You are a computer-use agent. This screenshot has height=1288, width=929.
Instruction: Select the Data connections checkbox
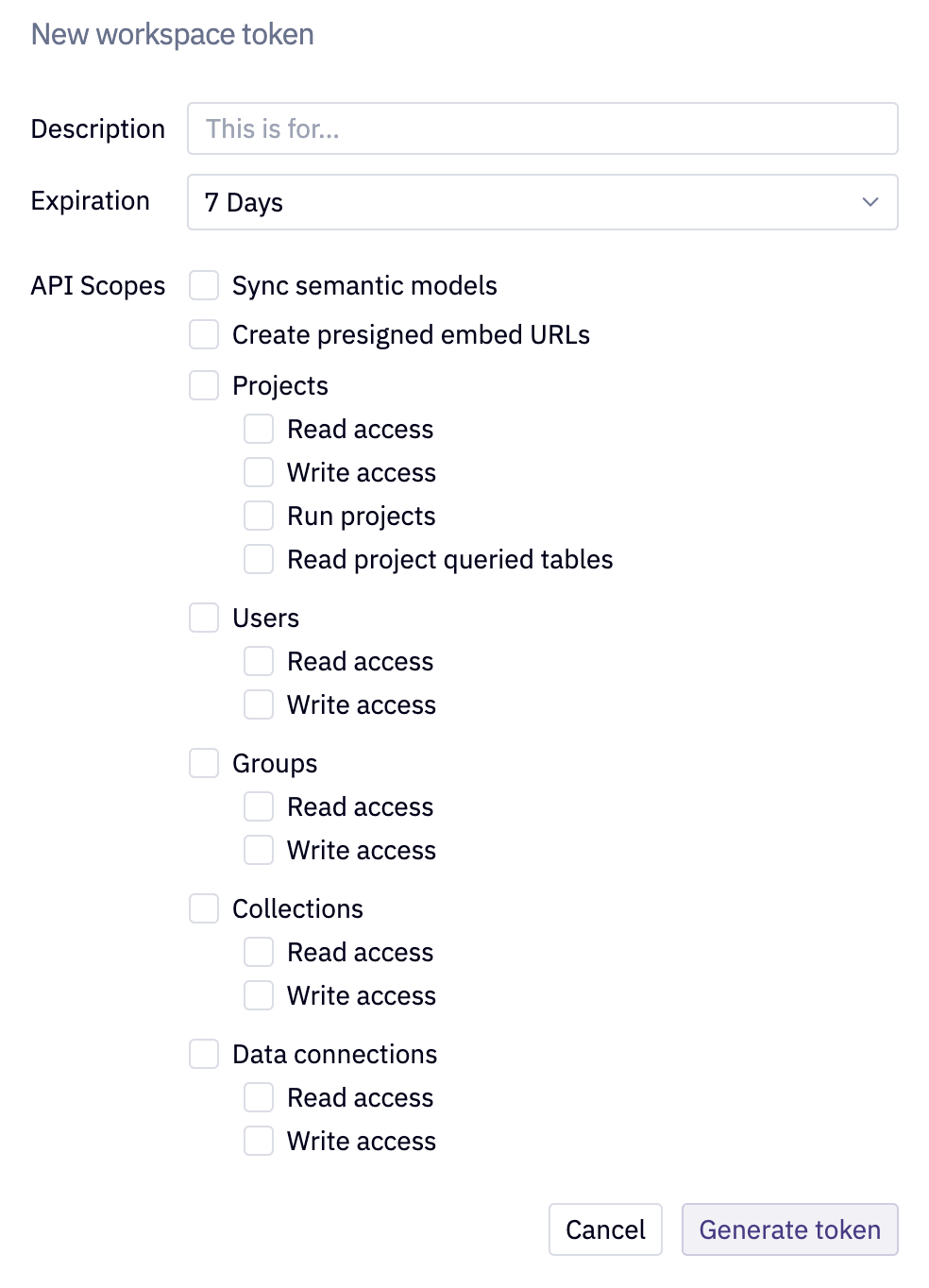pyautogui.click(x=204, y=1054)
